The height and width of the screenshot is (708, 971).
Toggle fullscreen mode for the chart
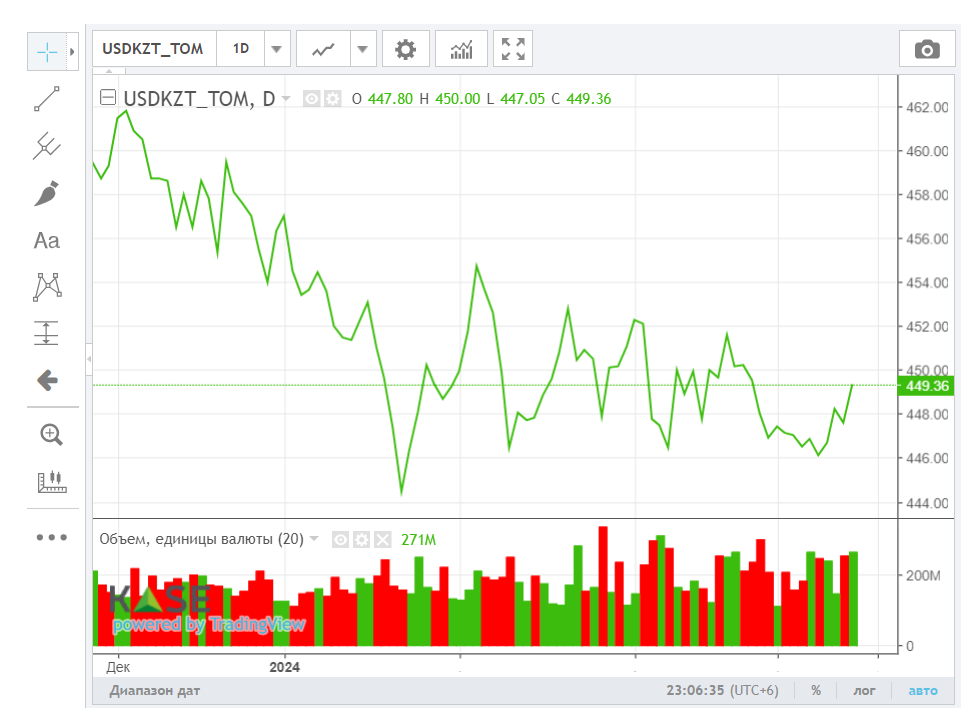pyautogui.click(x=513, y=49)
